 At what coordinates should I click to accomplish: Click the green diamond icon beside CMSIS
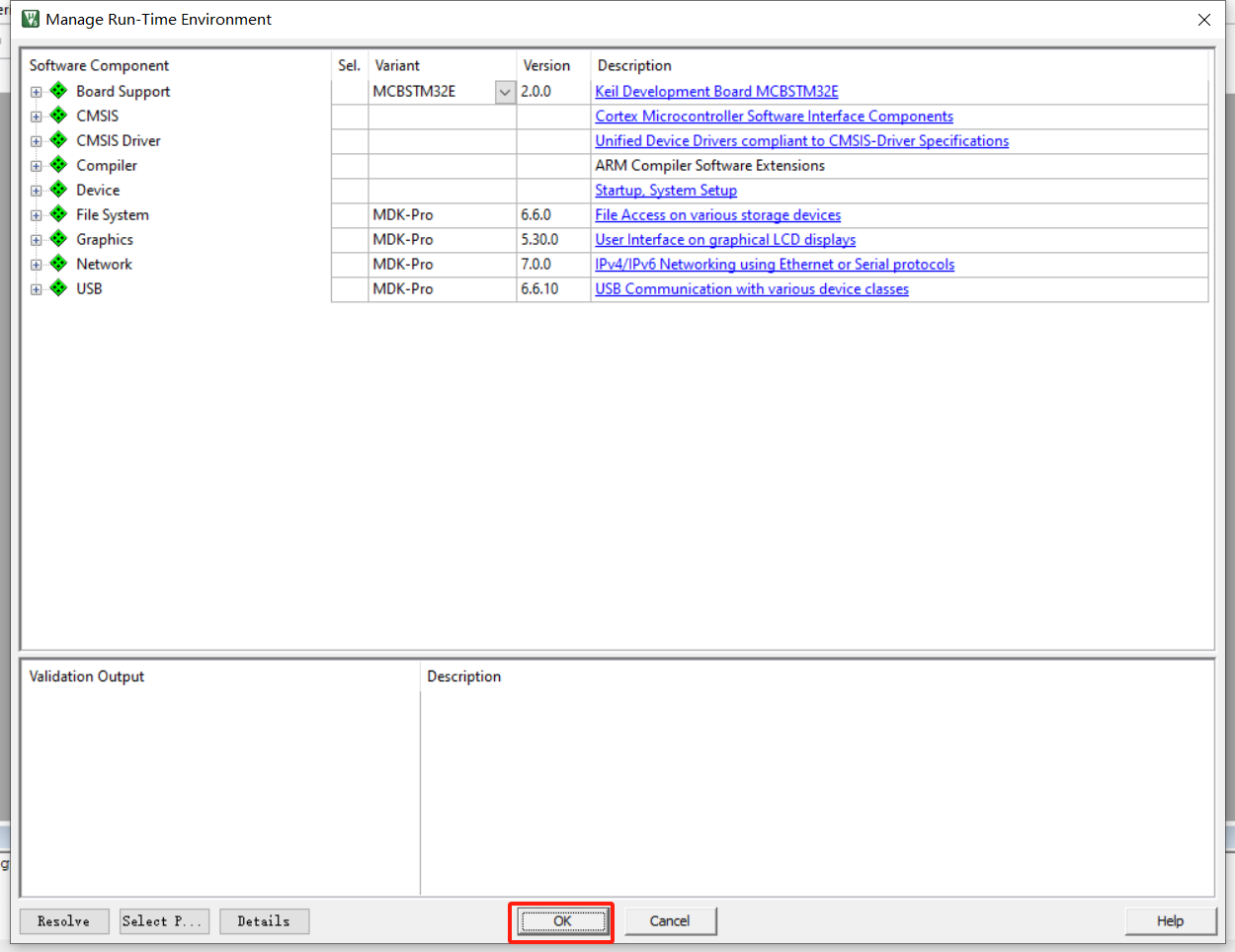pyautogui.click(x=58, y=116)
